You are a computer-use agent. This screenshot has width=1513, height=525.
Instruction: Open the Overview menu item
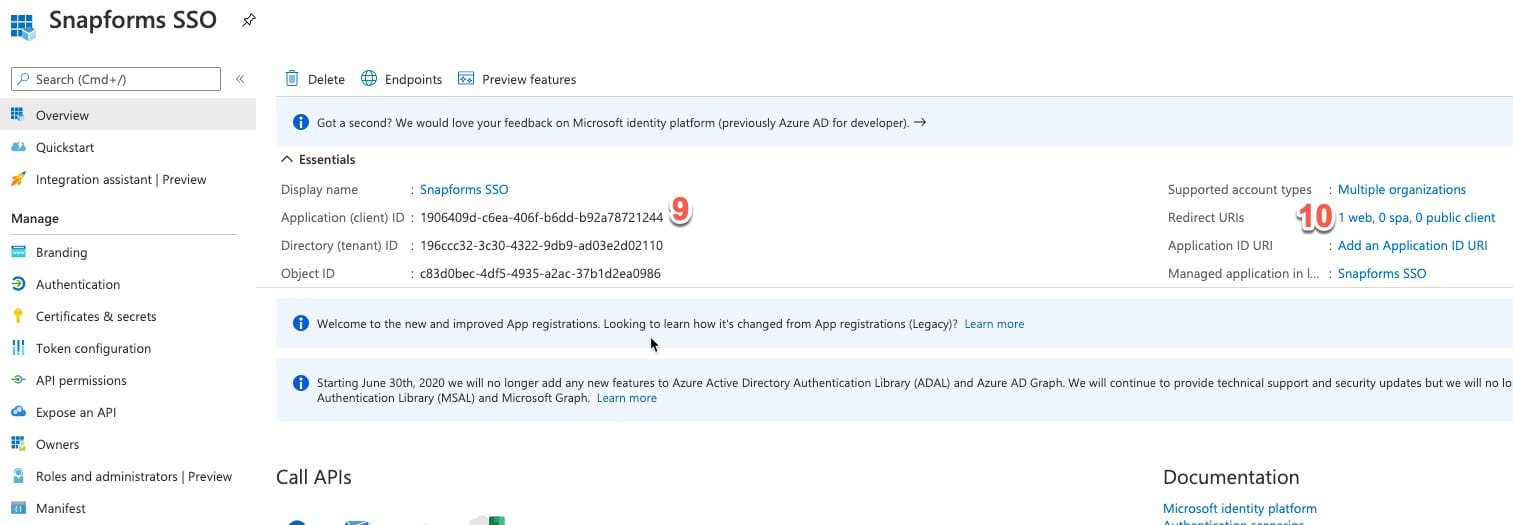(x=62, y=115)
